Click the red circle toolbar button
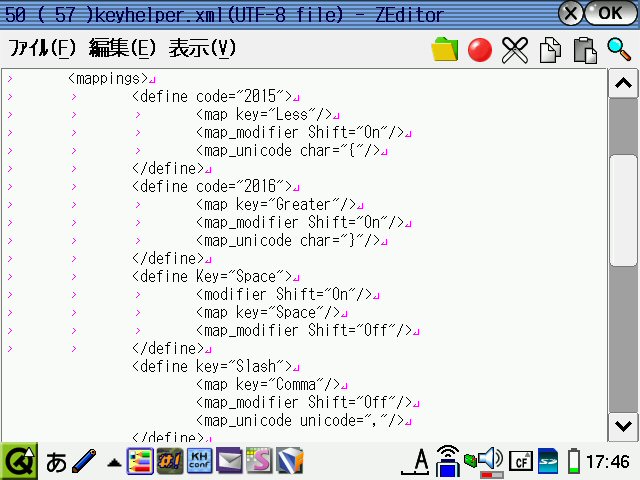The height and width of the screenshot is (480, 640). click(x=480, y=49)
